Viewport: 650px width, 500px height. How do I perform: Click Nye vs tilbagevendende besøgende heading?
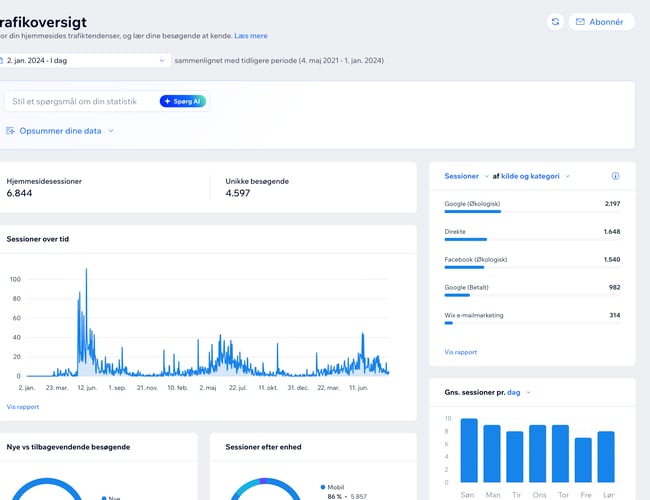[68, 447]
